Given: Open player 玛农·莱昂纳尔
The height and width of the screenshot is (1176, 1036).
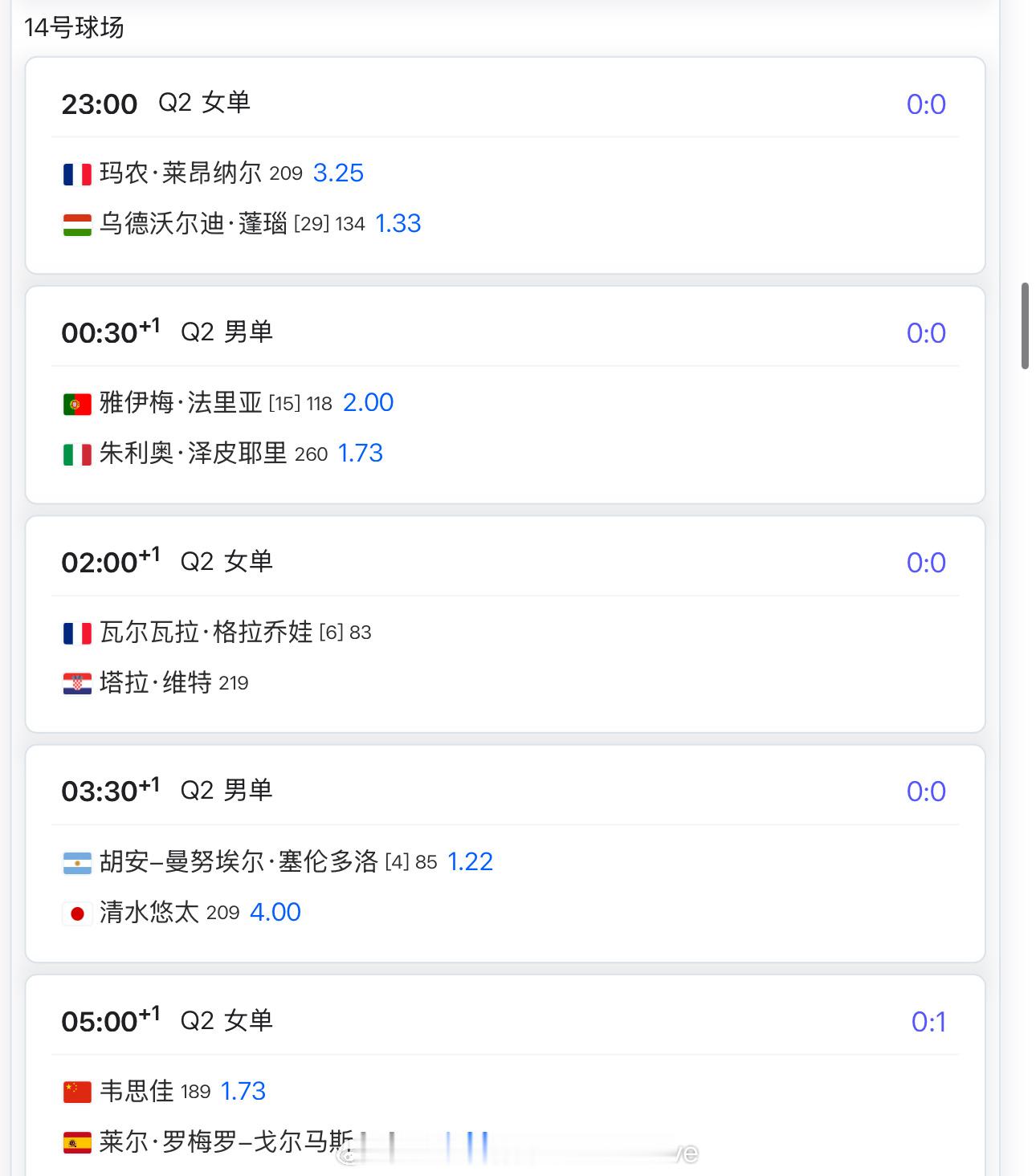Looking at the screenshot, I should point(181,173).
